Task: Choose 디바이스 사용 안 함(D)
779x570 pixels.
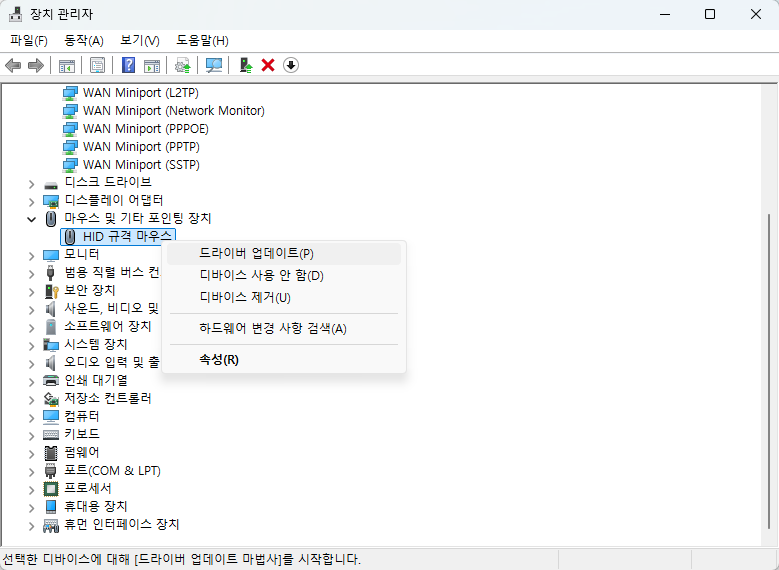Action: (x=284, y=275)
